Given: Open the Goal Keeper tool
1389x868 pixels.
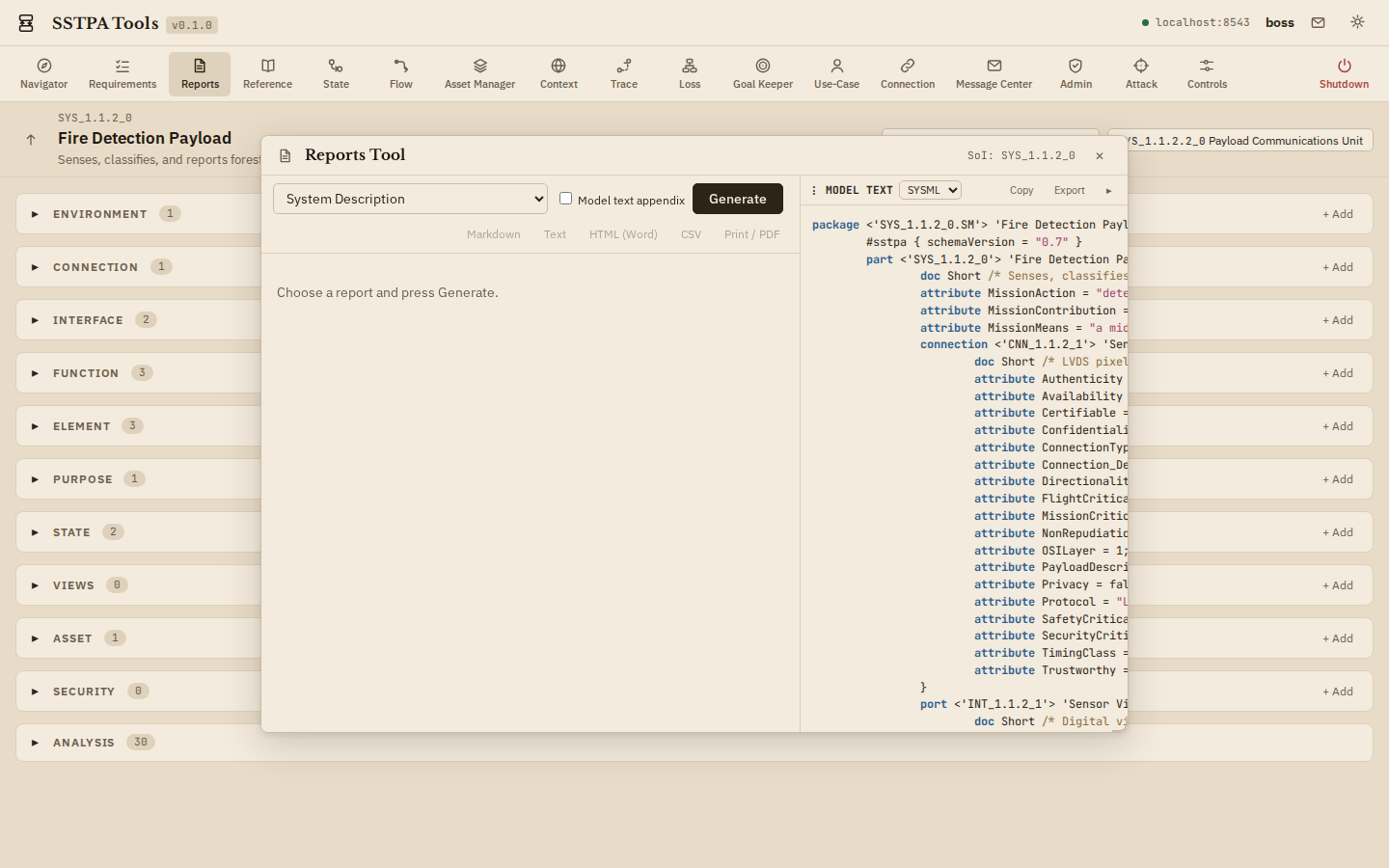Looking at the screenshot, I should point(763,74).
